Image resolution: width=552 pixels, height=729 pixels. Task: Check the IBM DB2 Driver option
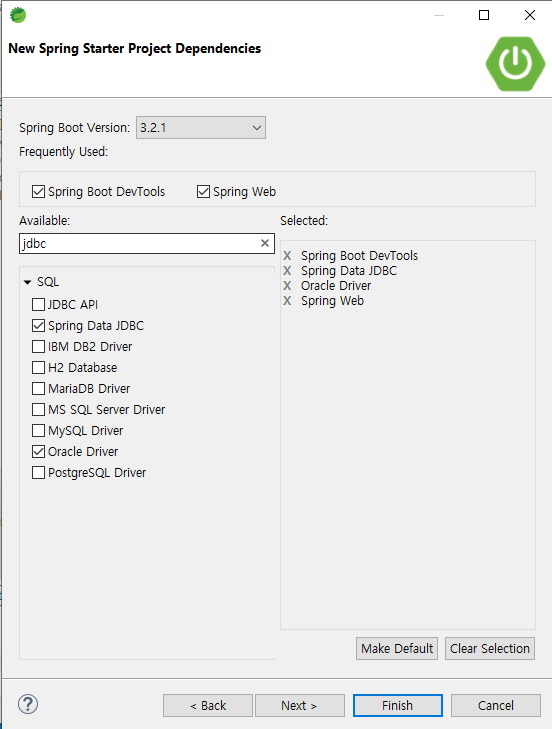point(38,346)
